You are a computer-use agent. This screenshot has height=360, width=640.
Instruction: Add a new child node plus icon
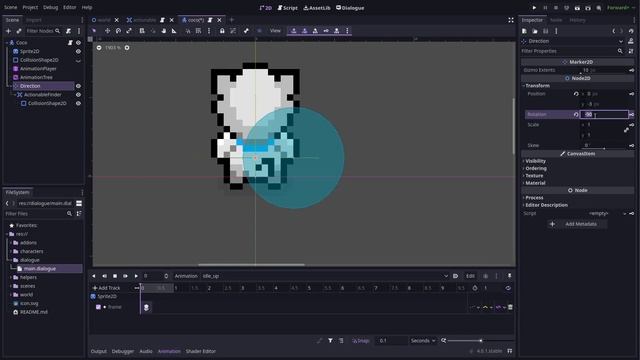[x=8, y=31]
